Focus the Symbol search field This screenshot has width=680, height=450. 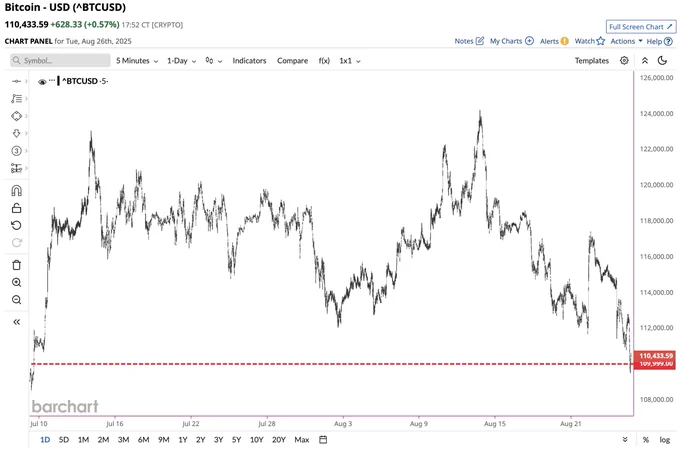[60, 61]
